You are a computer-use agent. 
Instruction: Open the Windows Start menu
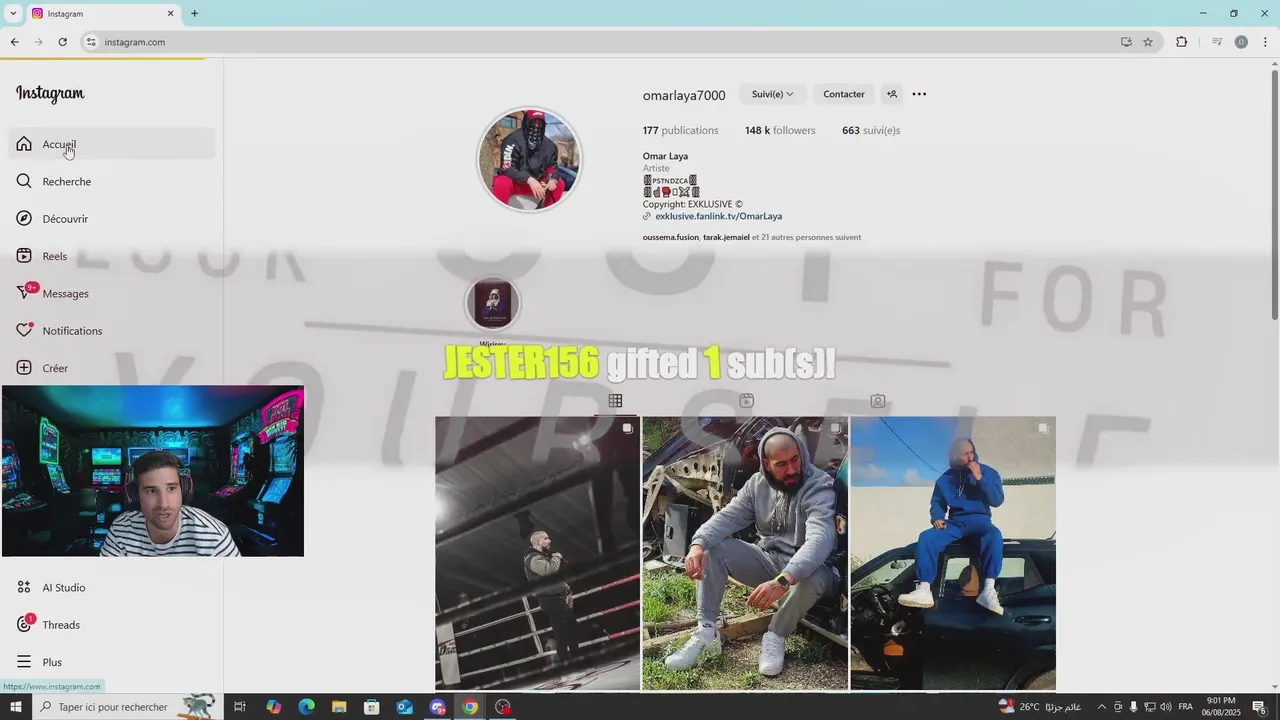[16, 707]
